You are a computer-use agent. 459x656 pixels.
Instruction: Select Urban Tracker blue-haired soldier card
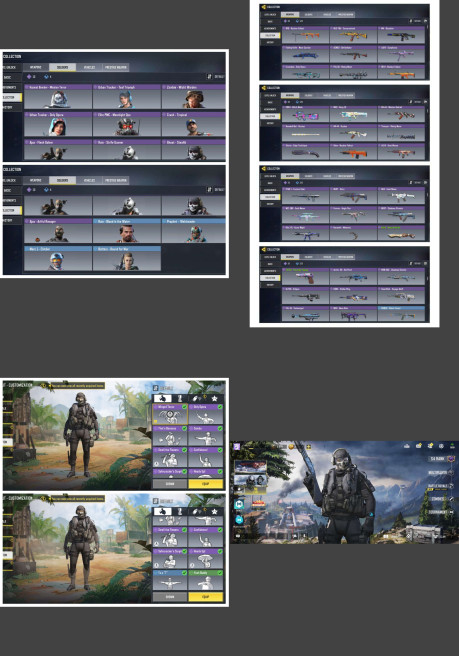coord(126,97)
